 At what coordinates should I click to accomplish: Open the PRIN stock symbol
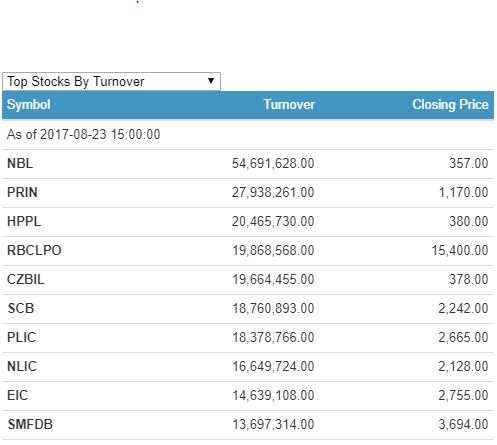pyautogui.click(x=22, y=192)
